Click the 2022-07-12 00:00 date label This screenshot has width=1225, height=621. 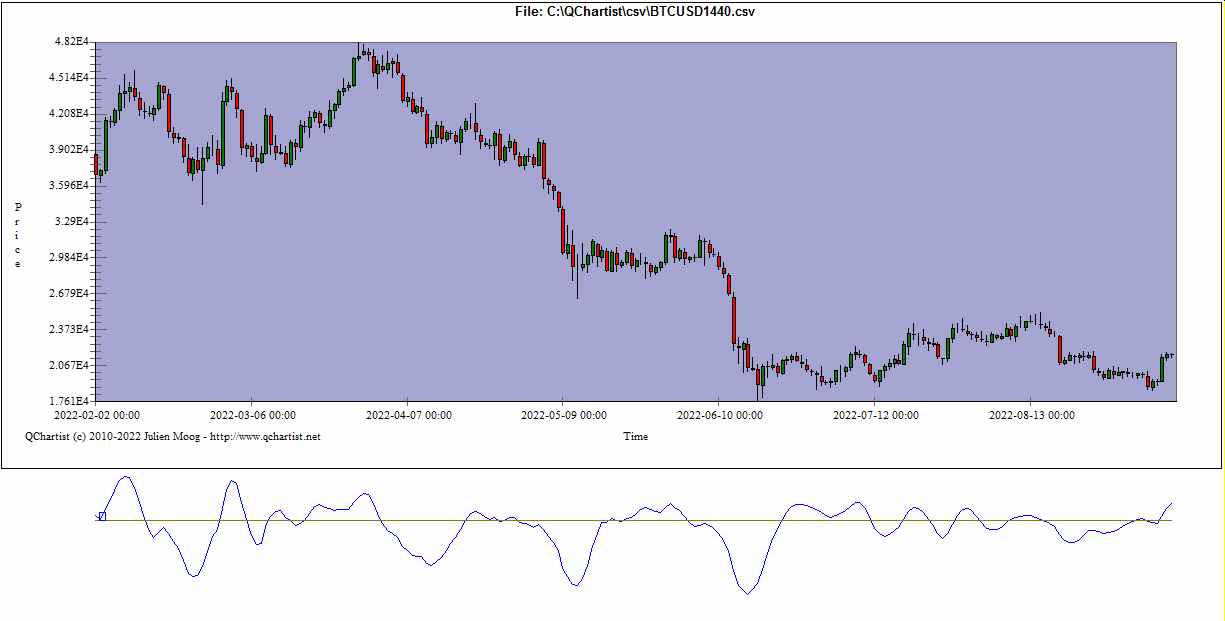tap(876, 414)
